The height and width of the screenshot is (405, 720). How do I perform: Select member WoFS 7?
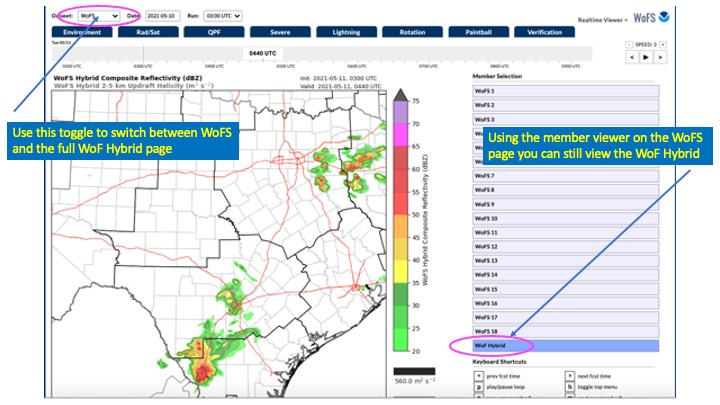(x=566, y=176)
